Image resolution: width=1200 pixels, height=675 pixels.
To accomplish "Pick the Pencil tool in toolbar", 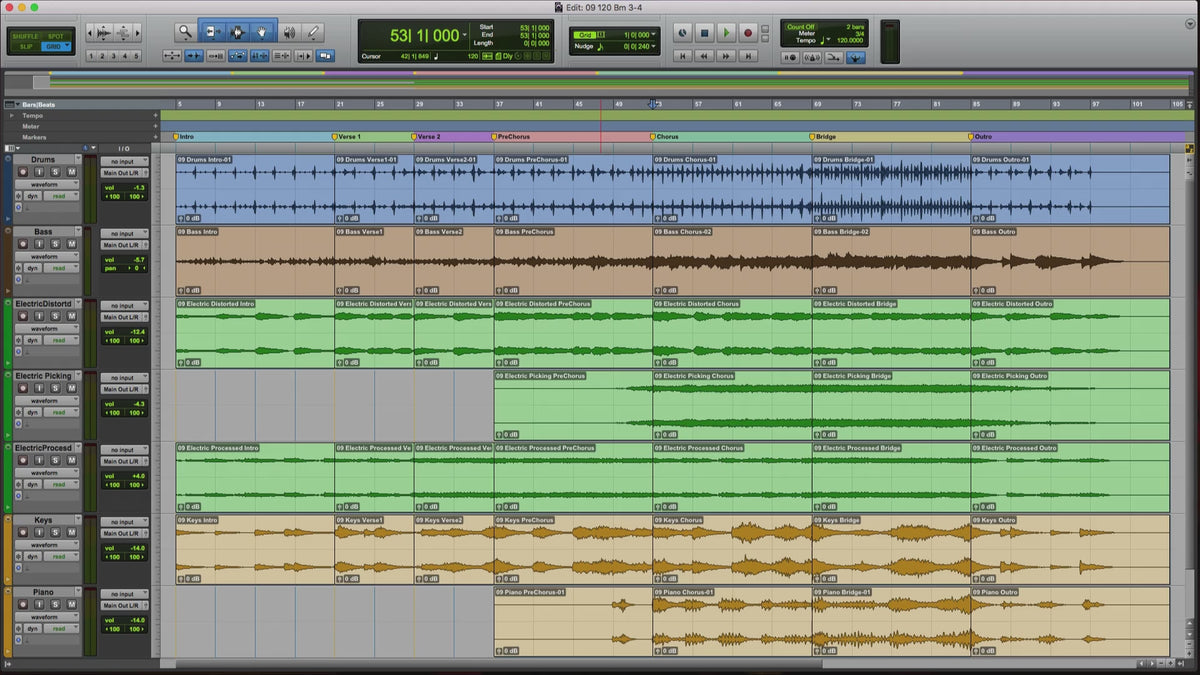I will 314,32.
